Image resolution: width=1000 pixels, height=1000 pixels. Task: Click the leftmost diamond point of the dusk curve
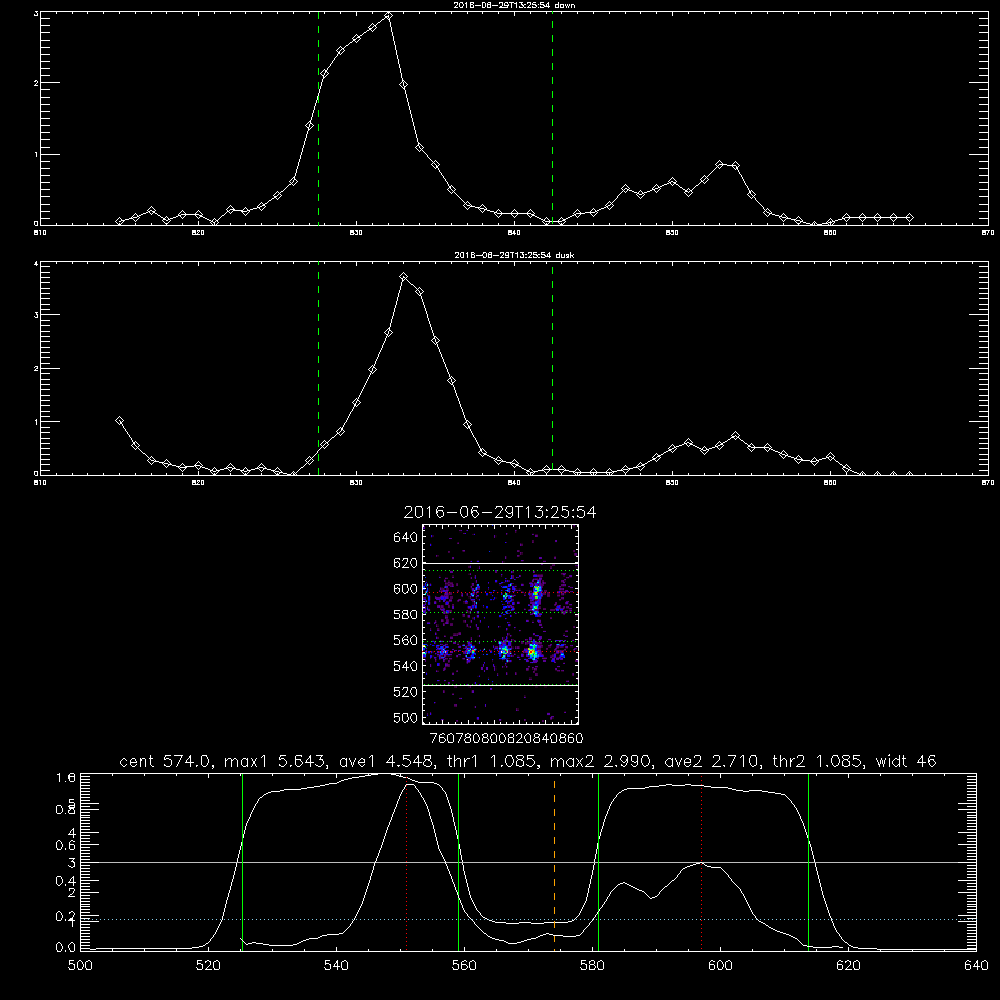click(119, 420)
